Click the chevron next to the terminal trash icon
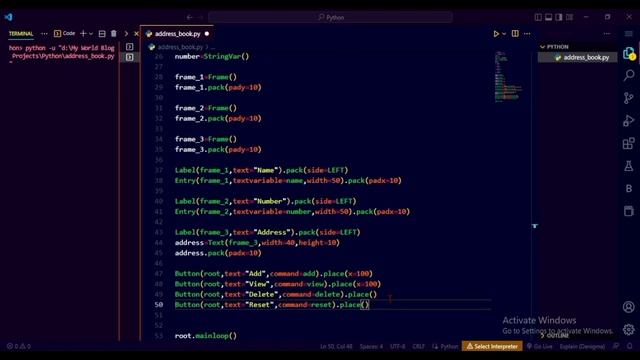The width and height of the screenshot is (640, 360). (x=126, y=33)
